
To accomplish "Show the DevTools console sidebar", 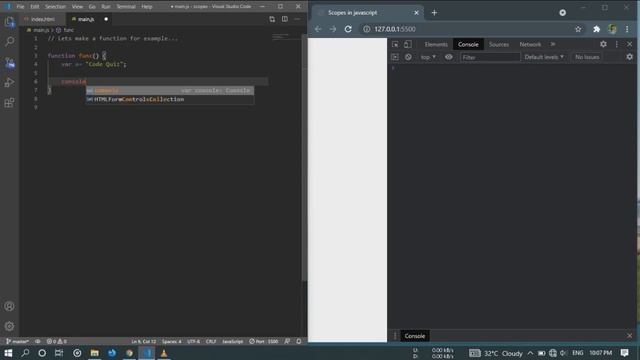I will 395,57.
